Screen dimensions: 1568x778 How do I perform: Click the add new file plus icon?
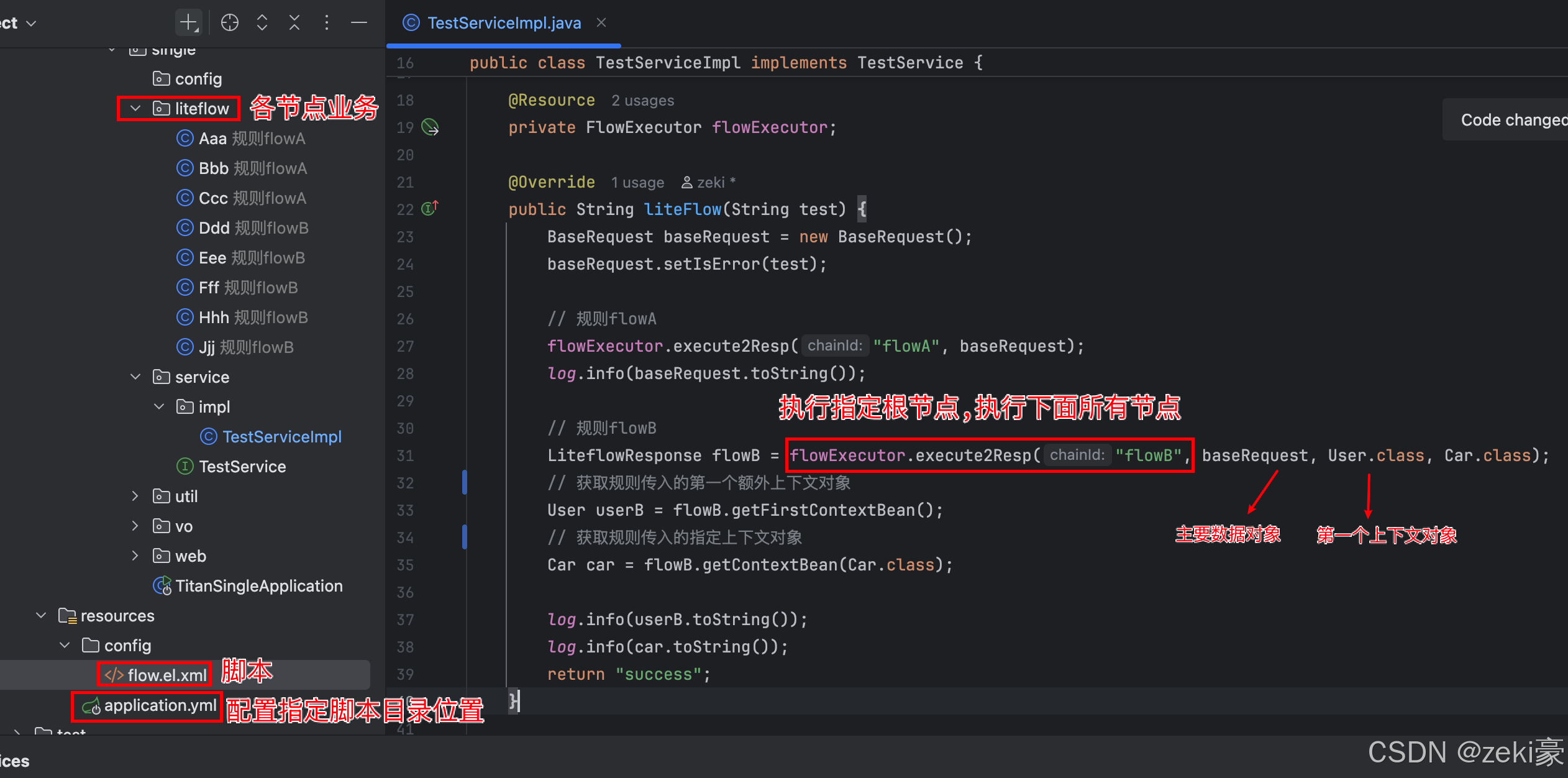(188, 23)
